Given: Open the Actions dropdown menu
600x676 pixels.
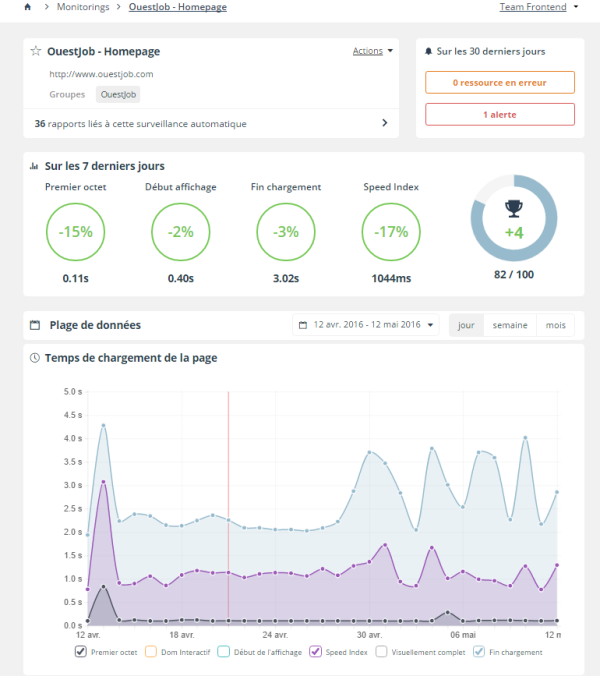Looking at the screenshot, I should click(372, 51).
